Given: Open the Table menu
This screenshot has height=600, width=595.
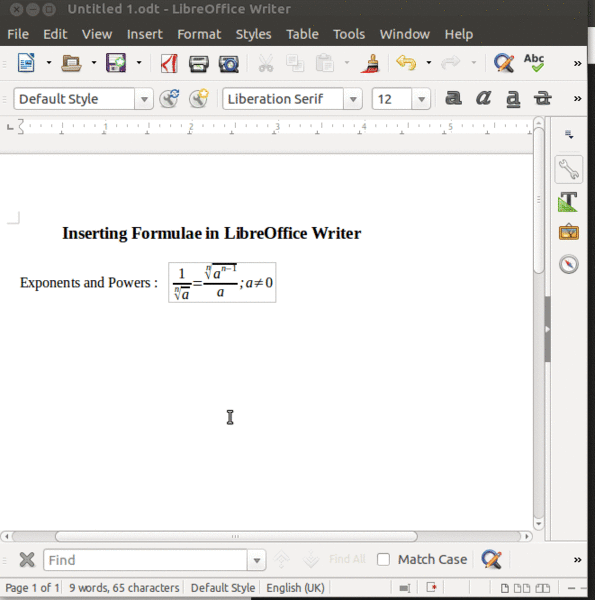Looking at the screenshot, I should [x=302, y=34].
